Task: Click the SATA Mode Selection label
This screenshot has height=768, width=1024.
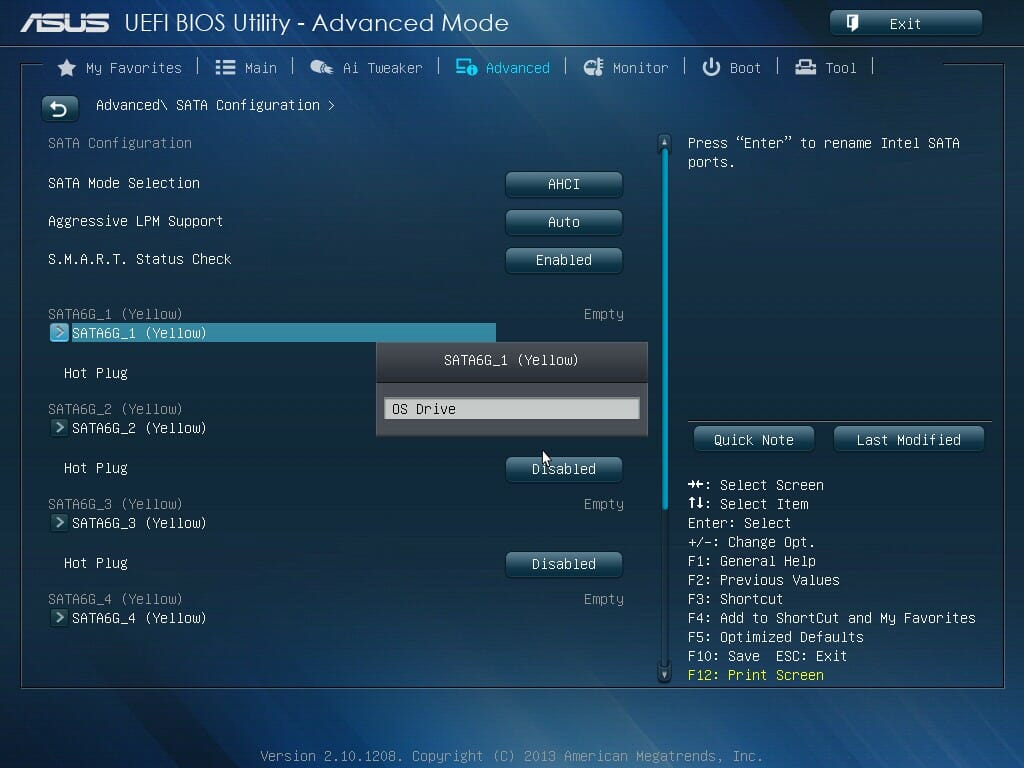Action: pos(124,184)
